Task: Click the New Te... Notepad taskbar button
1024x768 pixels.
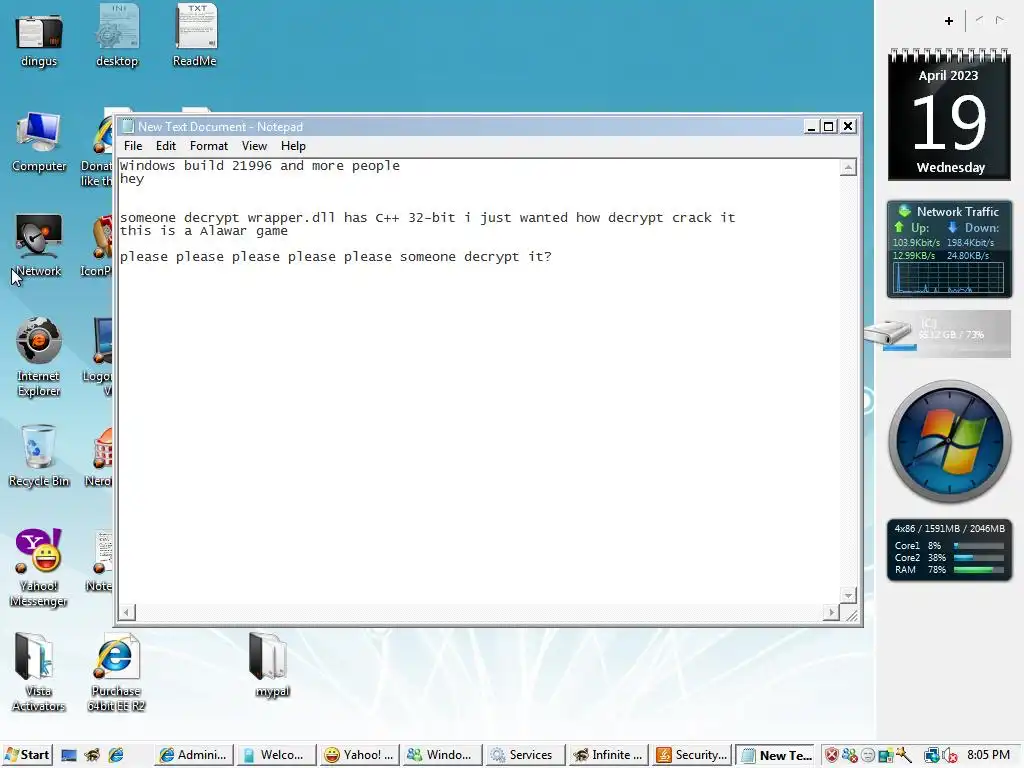Action: (776, 755)
